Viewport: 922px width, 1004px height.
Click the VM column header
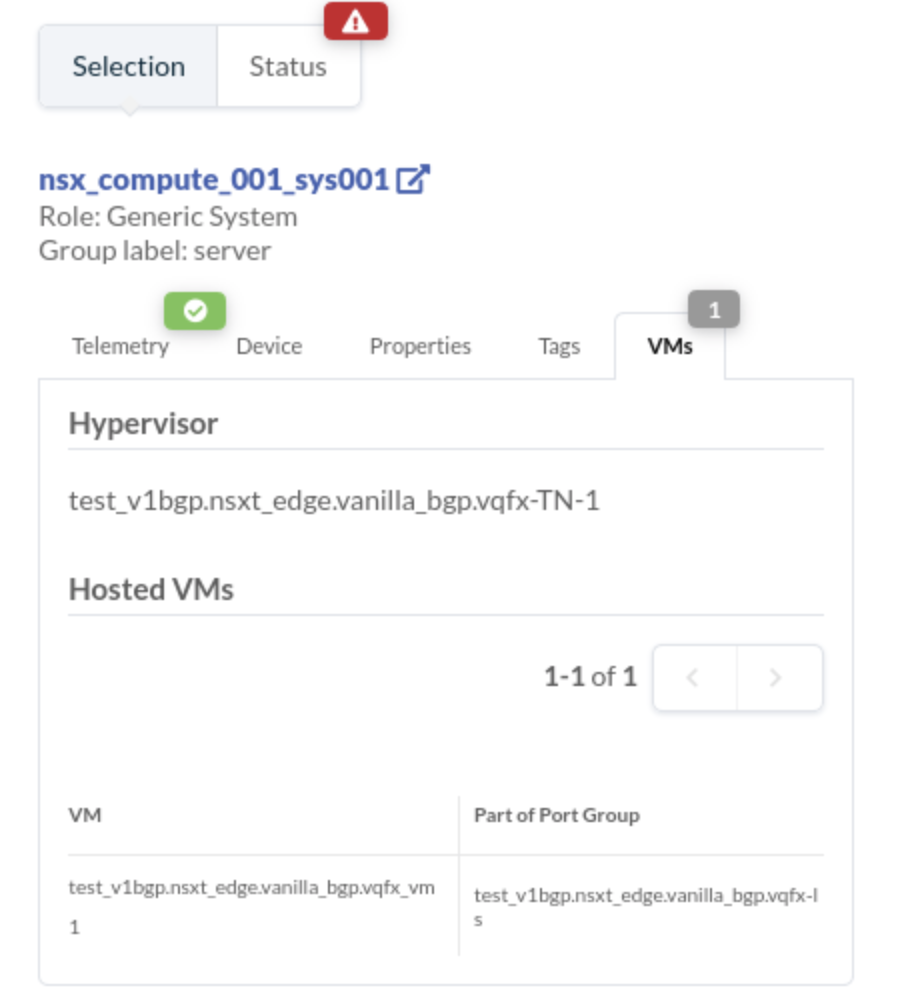pyautogui.click(x=86, y=815)
